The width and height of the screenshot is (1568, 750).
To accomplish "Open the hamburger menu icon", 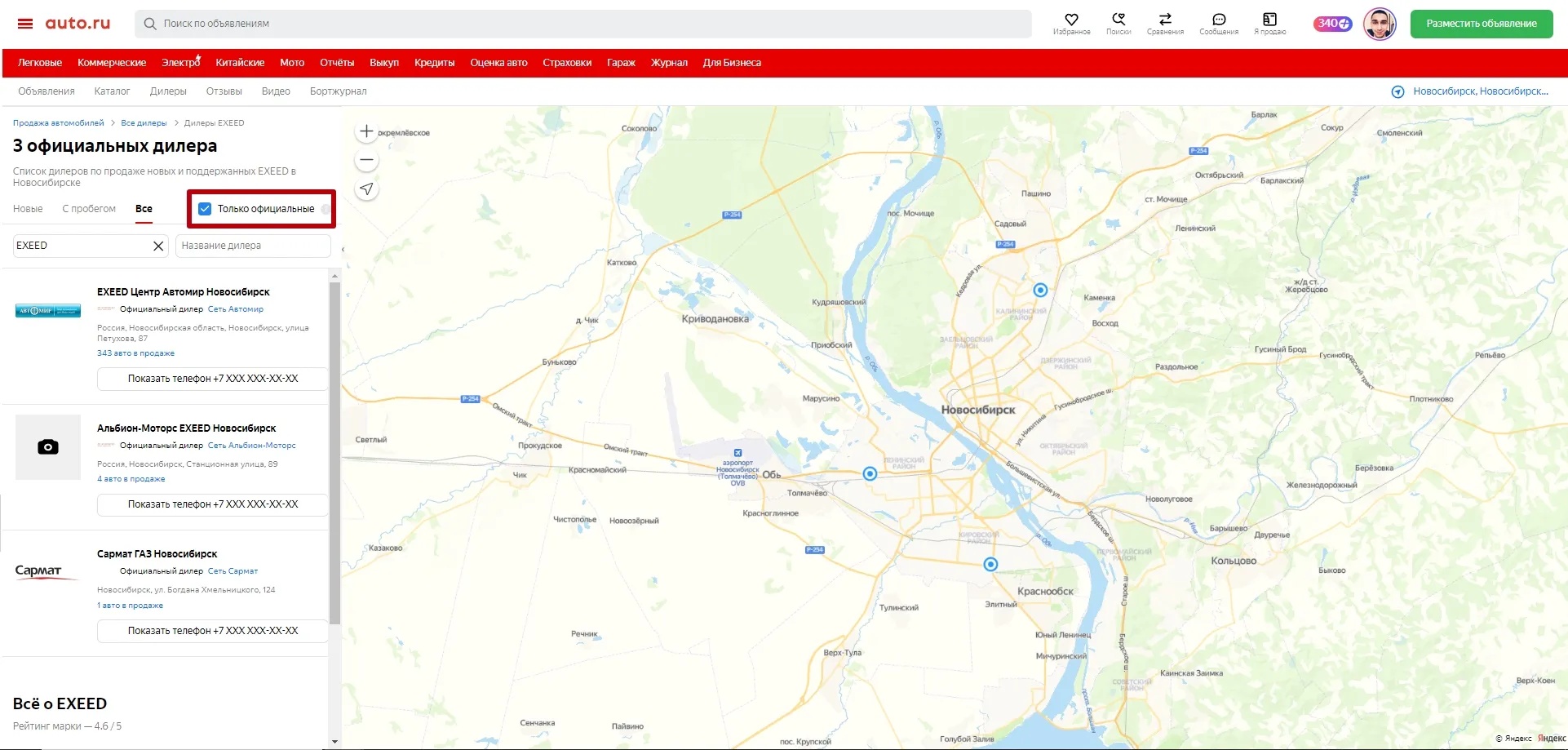I will point(25,24).
